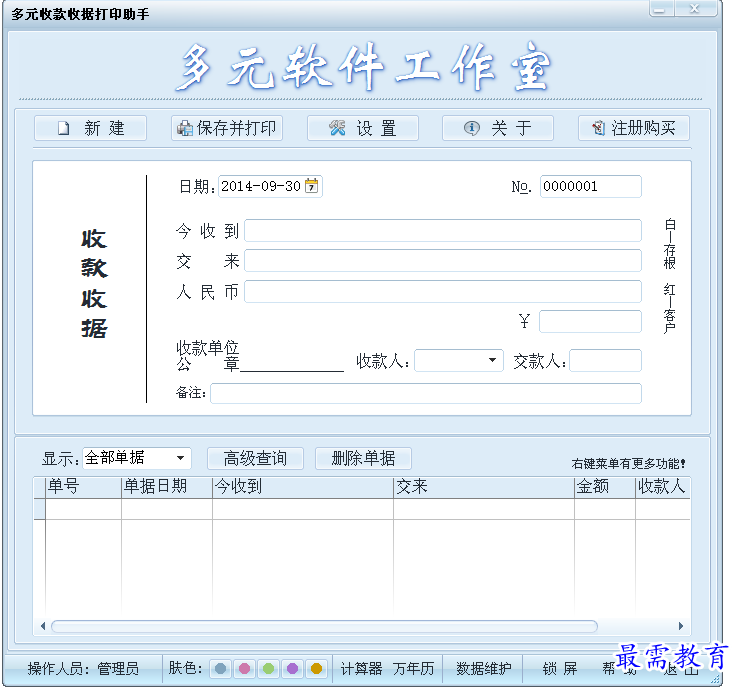The height and width of the screenshot is (688, 737).
Task: Select the green skin color
Action: click(268, 668)
